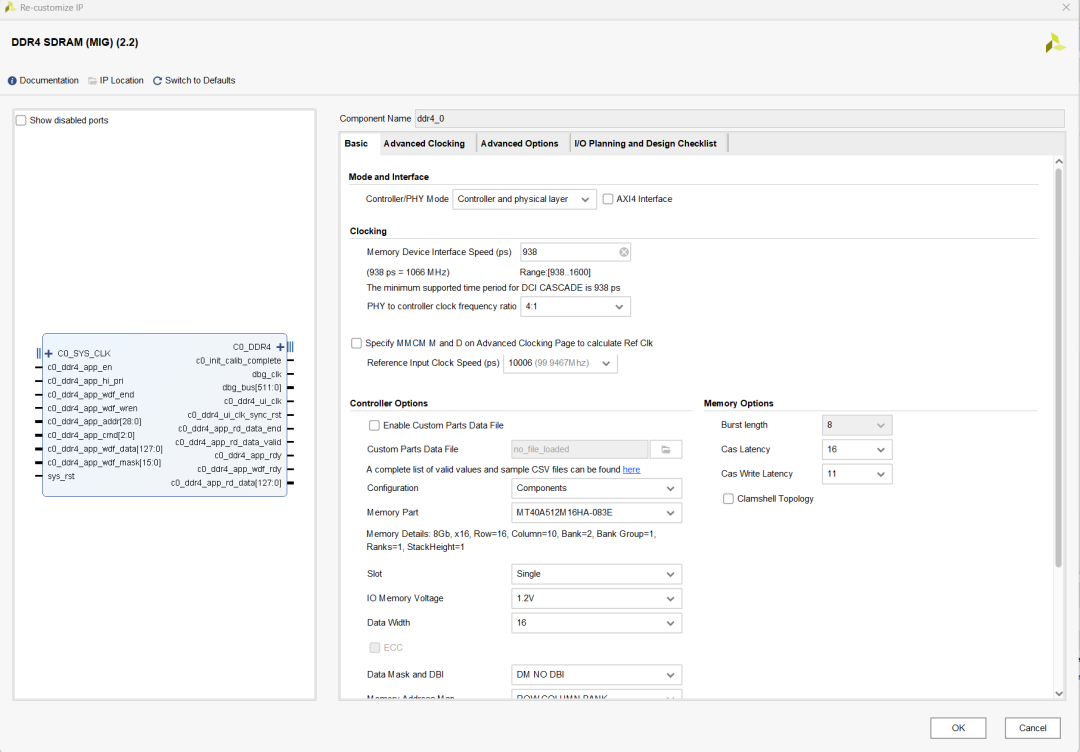Toggle Show disabled ports checkbox
This screenshot has width=1080, height=752.
coord(21,121)
